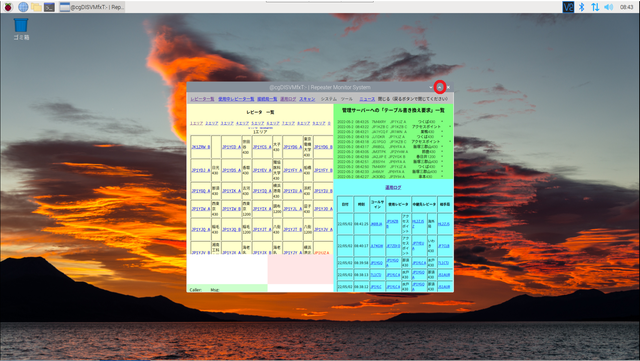Jump to 4エリア in the area links
Viewport: 640px width, 361px height.
click(x=242, y=123)
